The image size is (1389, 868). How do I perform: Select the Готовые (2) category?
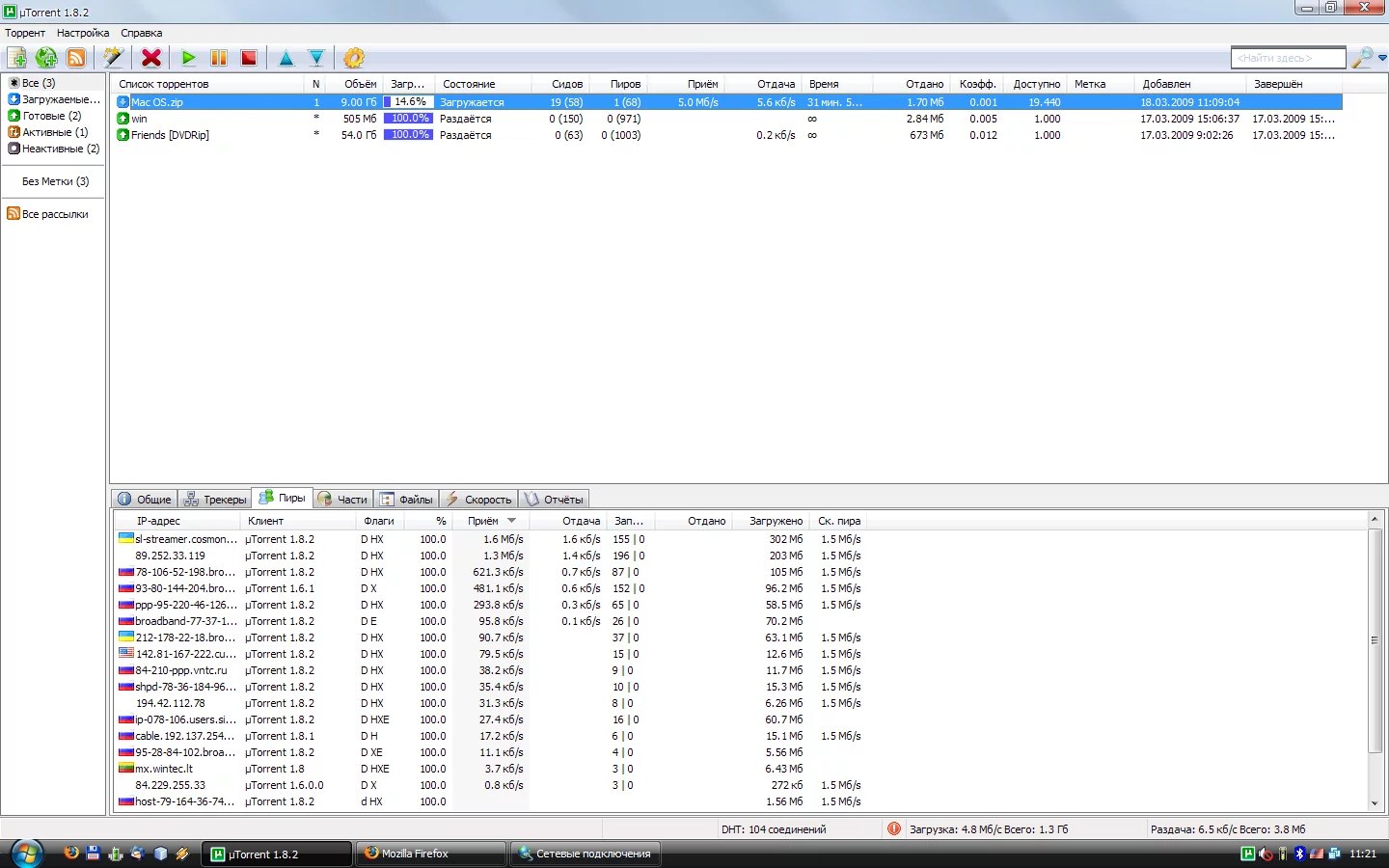(x=51, y=116)
